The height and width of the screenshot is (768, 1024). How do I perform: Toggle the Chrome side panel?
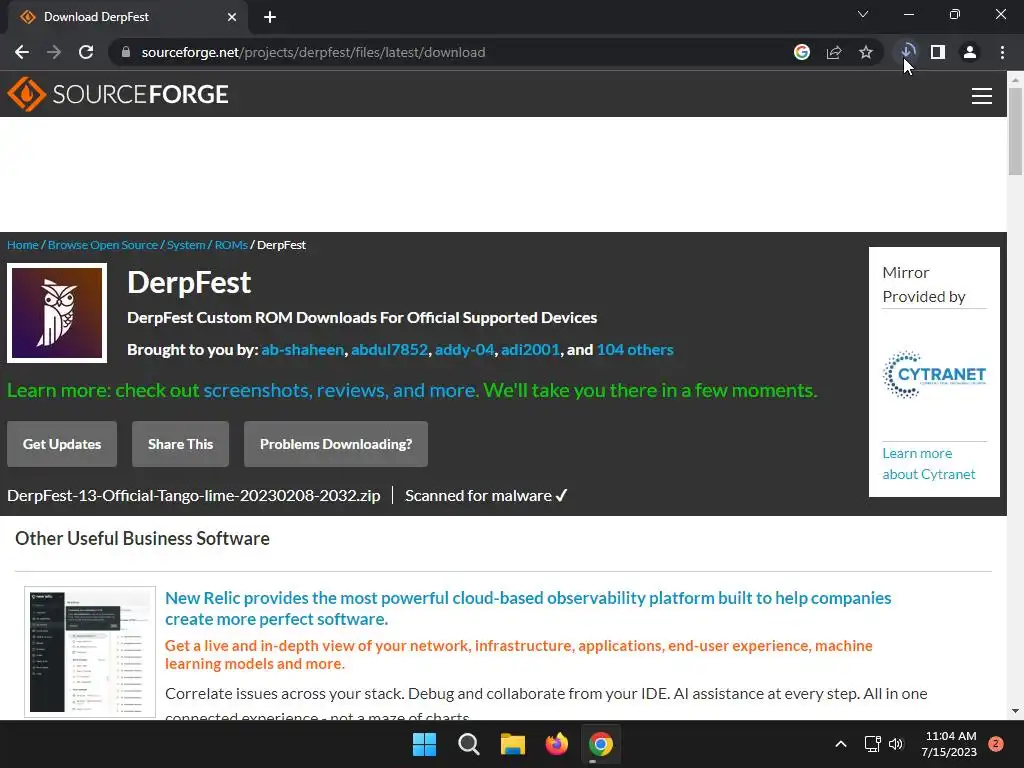click(x=938, y=52)
